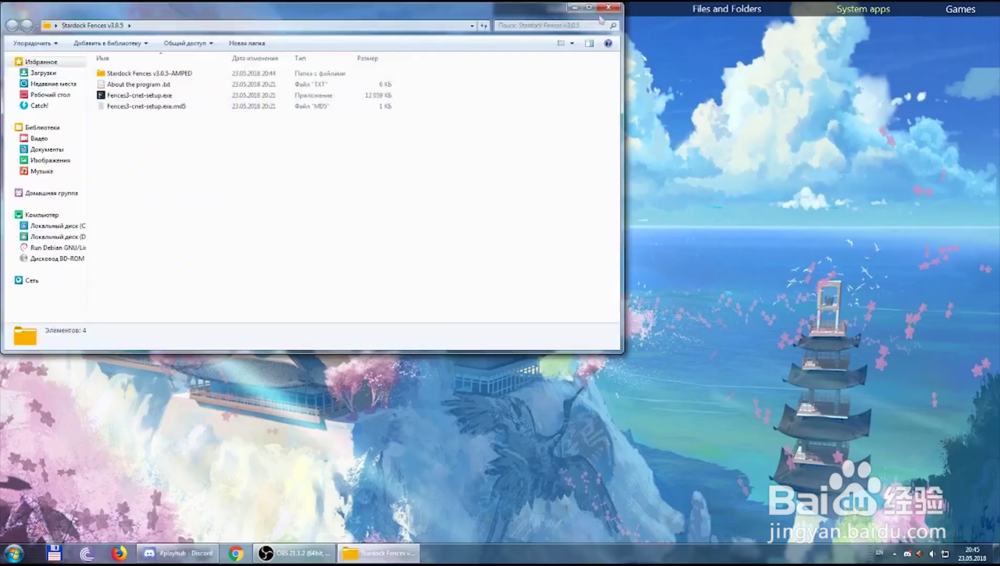
Task: Click the About the program .txt file icon
Action: (101, 84)
